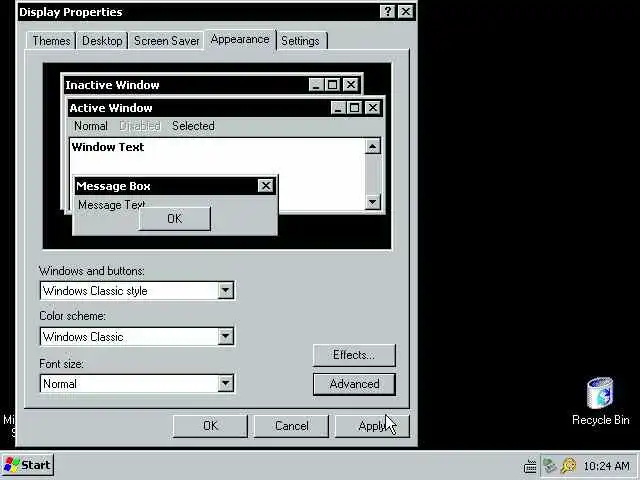
Task: Open the Start menu
Action: (27, 465)
